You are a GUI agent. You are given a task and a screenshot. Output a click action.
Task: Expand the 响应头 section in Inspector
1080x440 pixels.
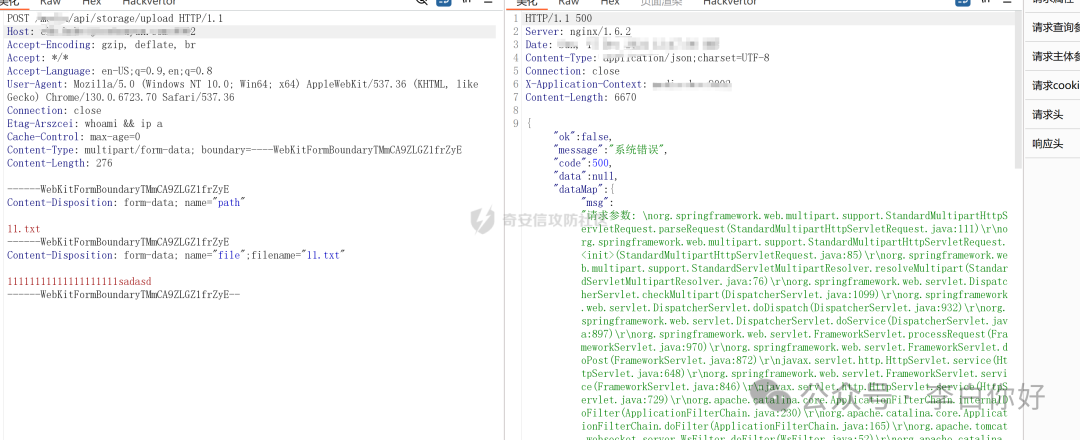[x=1047, y=144]
